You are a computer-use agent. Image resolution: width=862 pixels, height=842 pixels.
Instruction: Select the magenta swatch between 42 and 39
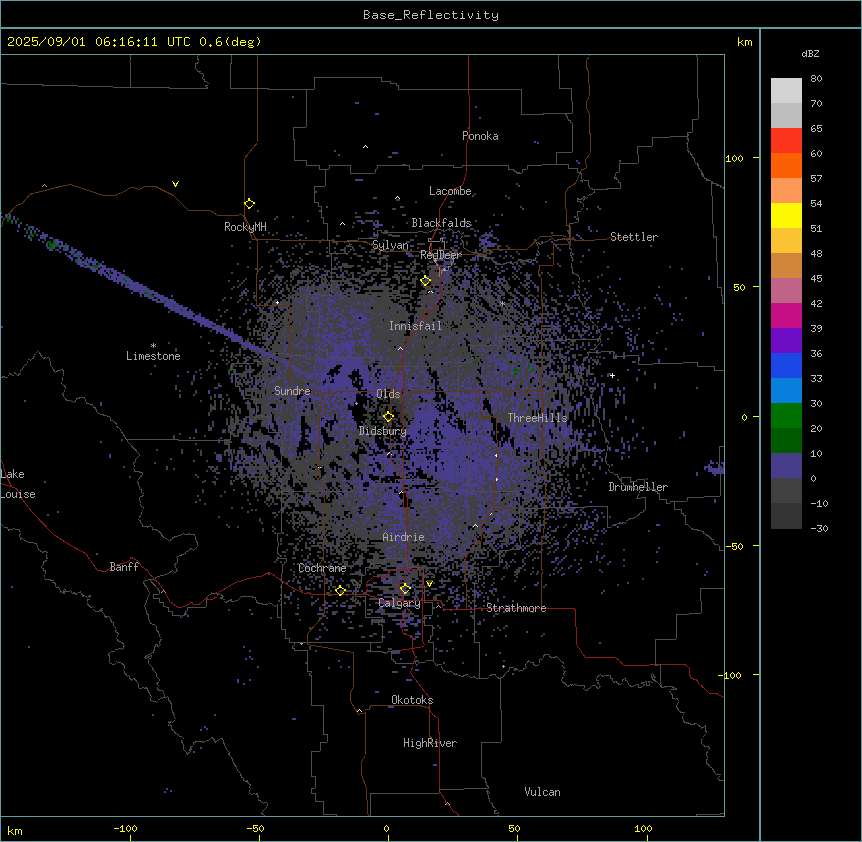786,315
